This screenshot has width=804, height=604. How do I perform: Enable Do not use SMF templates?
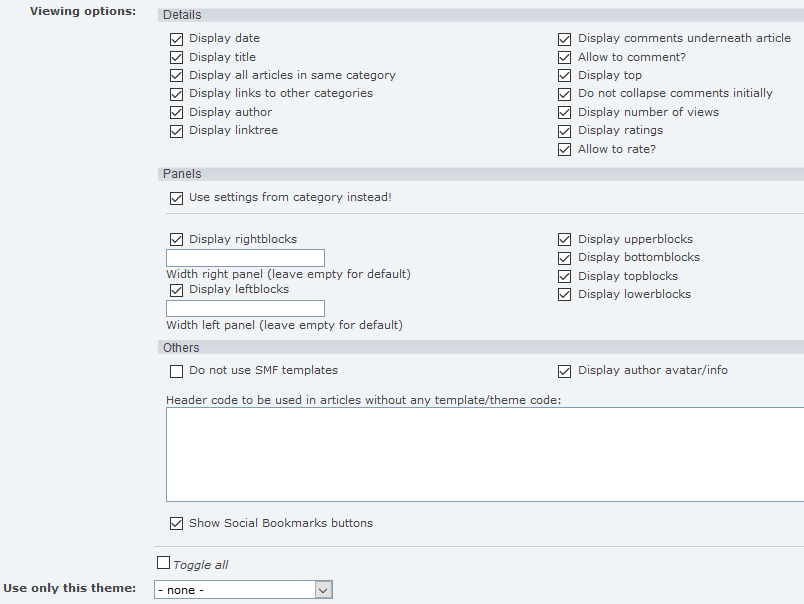click(x=177, y=371)
